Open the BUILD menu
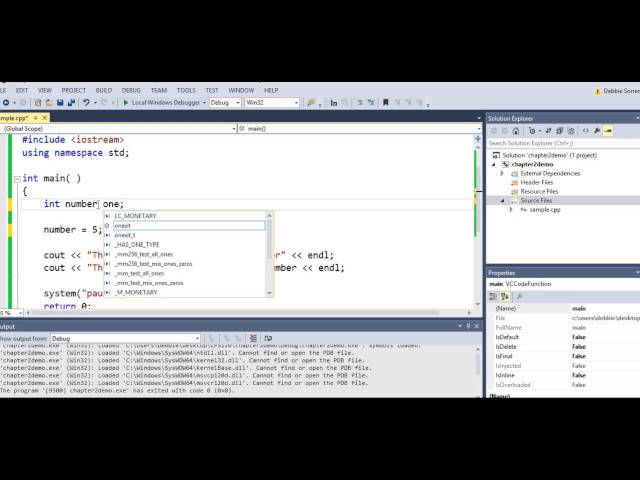The width and height of the screenshot is (640, 480). click(x=104, y=90)
